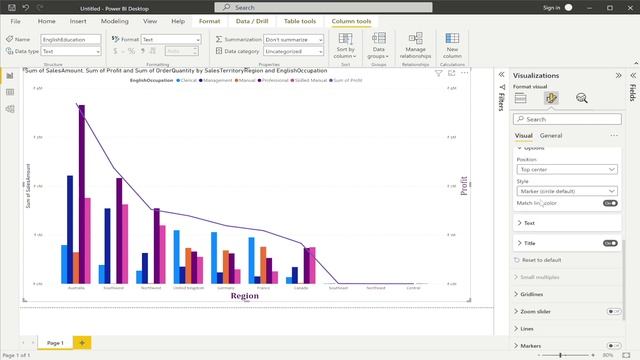Image resolution: width=640 pixels, height=360 pixels.
Task: Open the Analytics magnifier icon
Action: pos(582,98)
